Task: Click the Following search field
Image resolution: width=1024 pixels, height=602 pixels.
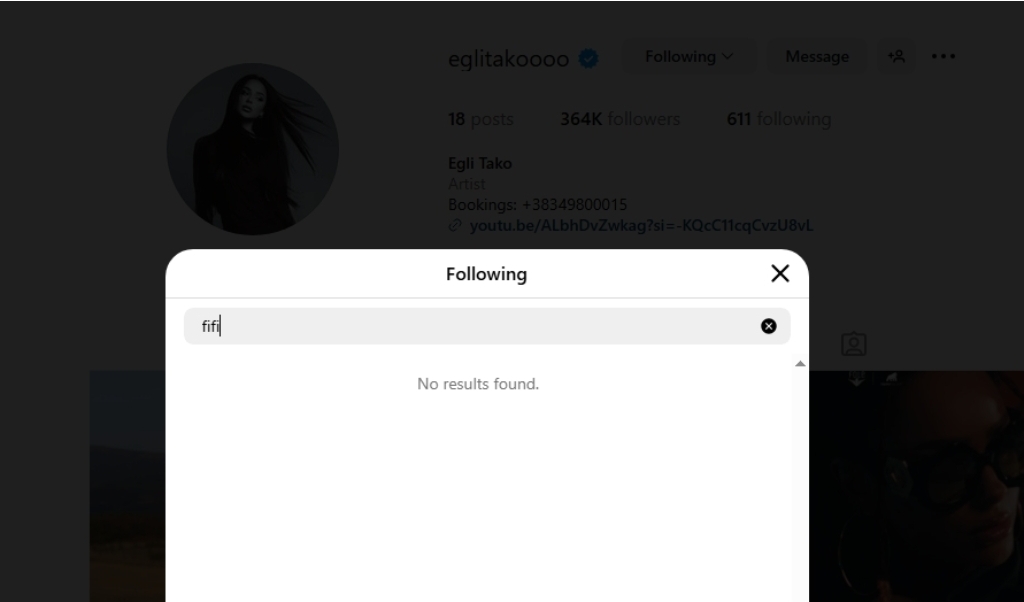Action: tap(470, 326)
